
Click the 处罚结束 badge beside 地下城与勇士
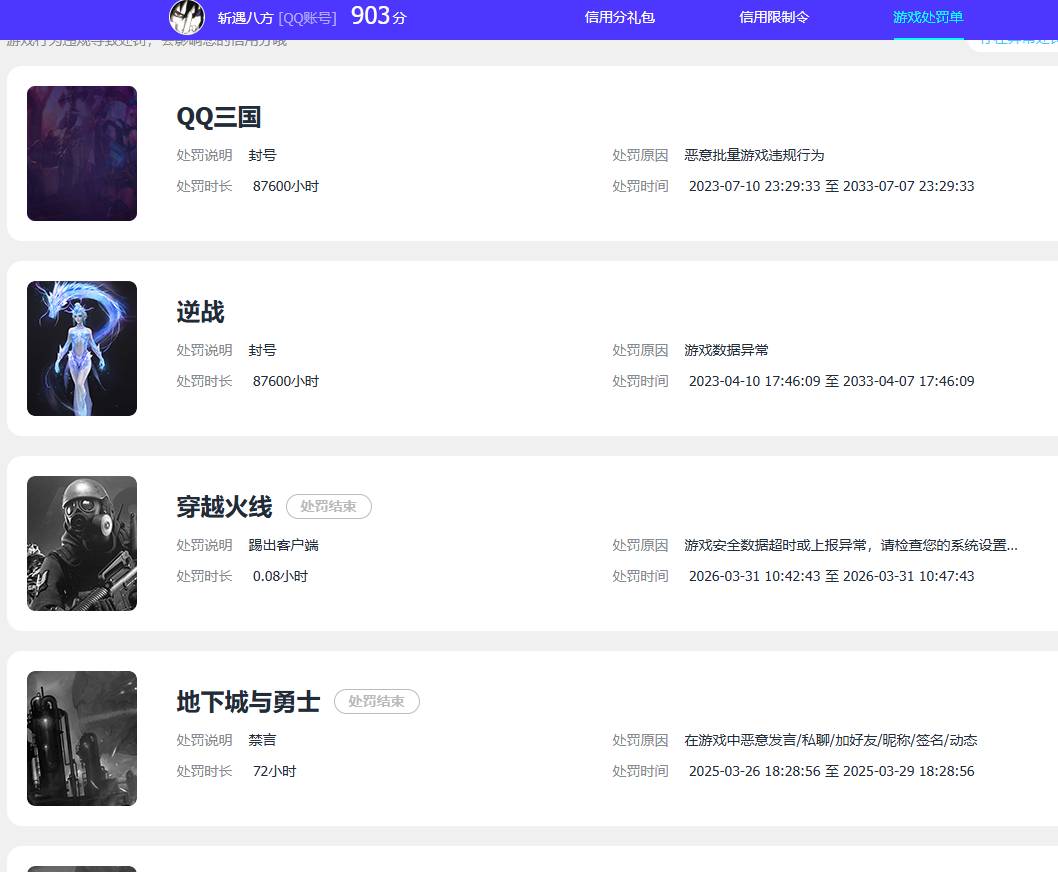[377, 701]
